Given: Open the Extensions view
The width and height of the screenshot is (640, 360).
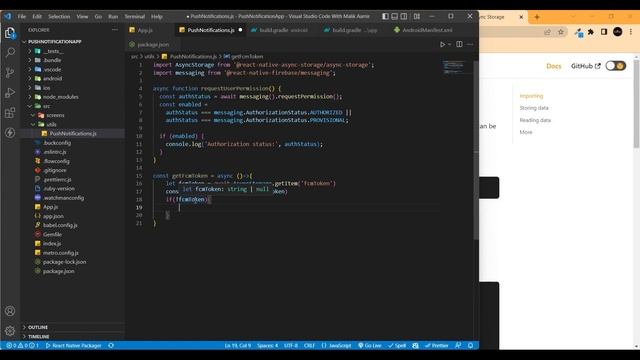Looking at the screenshot, I should pyautogui.click(x=10, y=113).
